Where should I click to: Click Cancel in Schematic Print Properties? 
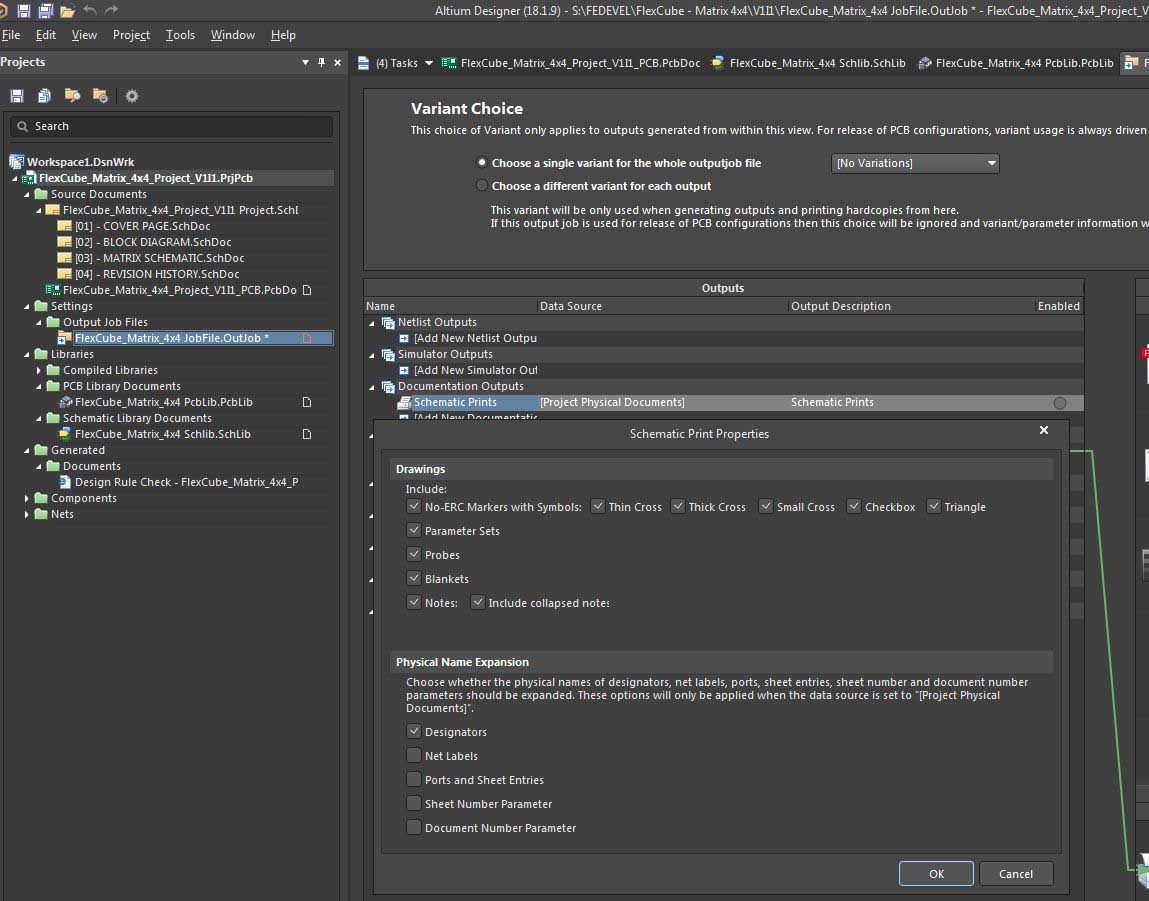coord(1015,874)
